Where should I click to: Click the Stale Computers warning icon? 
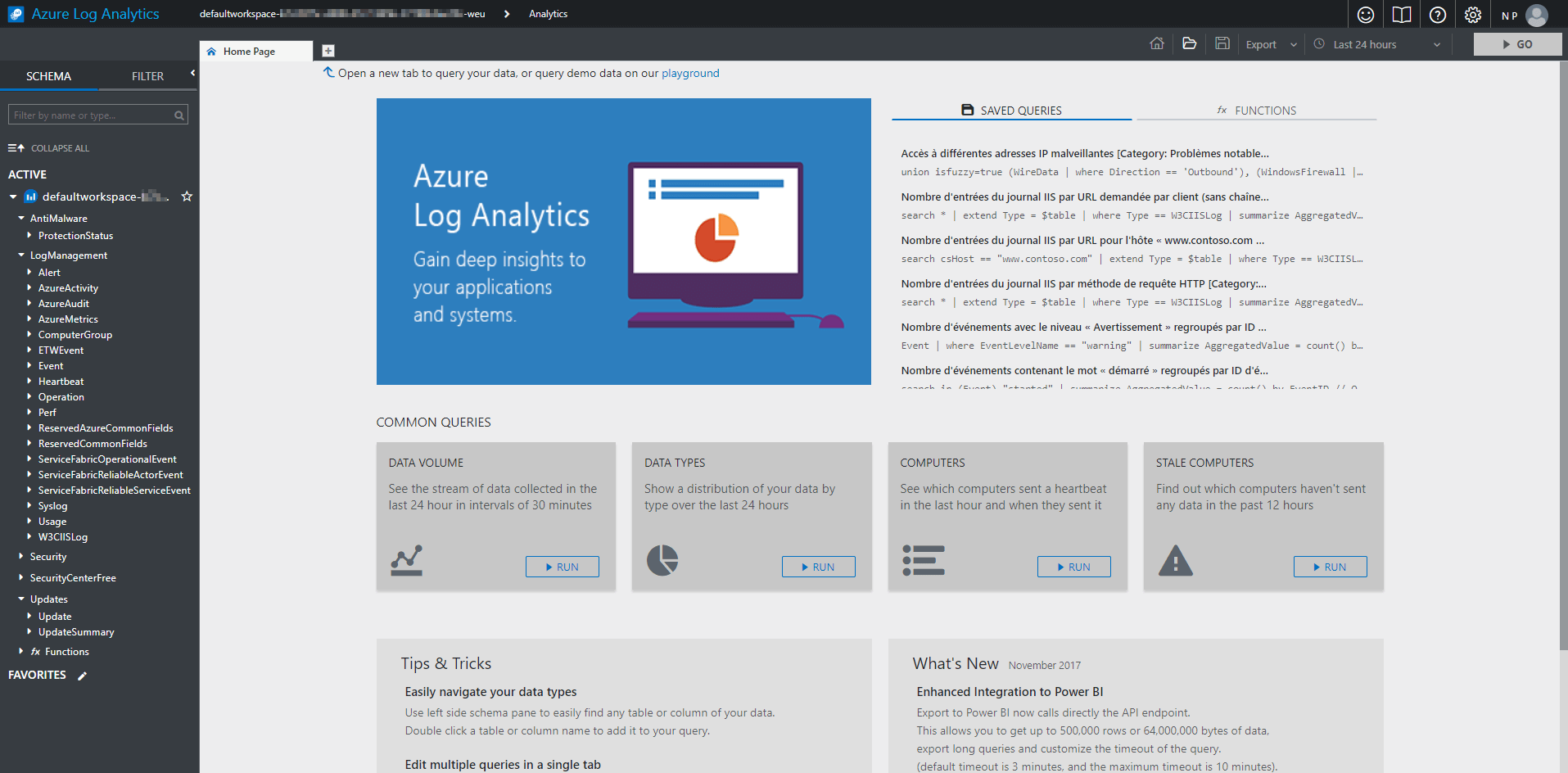point(1176,560)
